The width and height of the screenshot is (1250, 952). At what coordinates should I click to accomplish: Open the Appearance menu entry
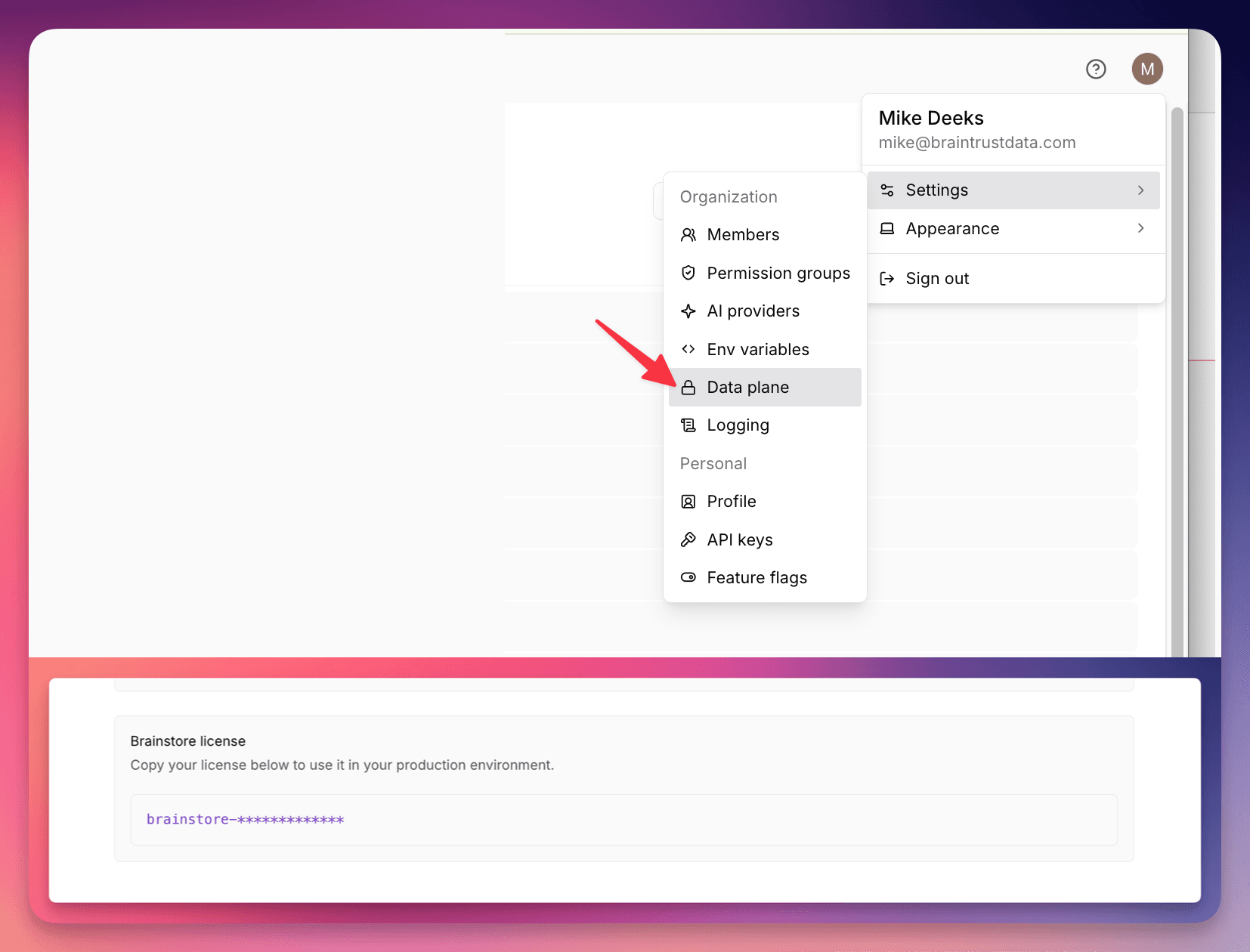(x=952, y=228)
